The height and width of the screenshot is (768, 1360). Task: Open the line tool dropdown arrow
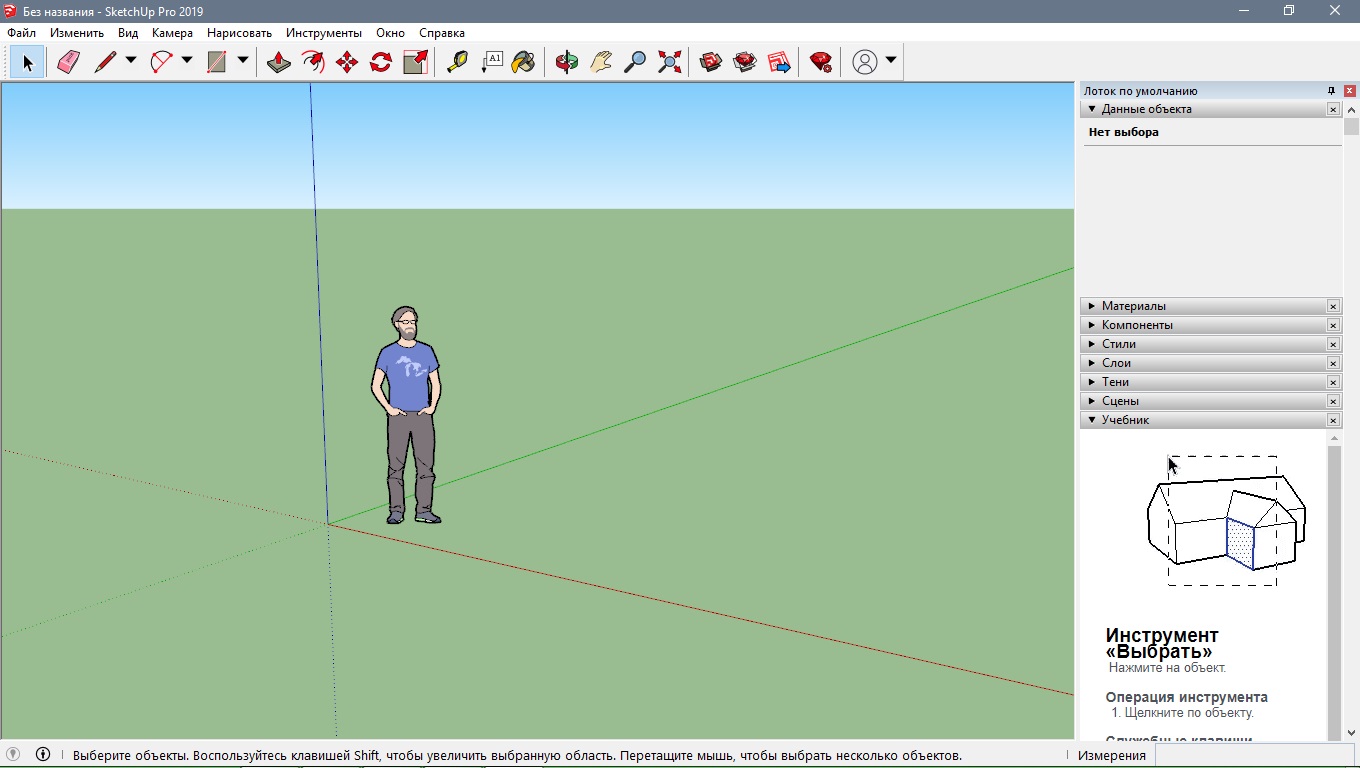pos(131,61)
